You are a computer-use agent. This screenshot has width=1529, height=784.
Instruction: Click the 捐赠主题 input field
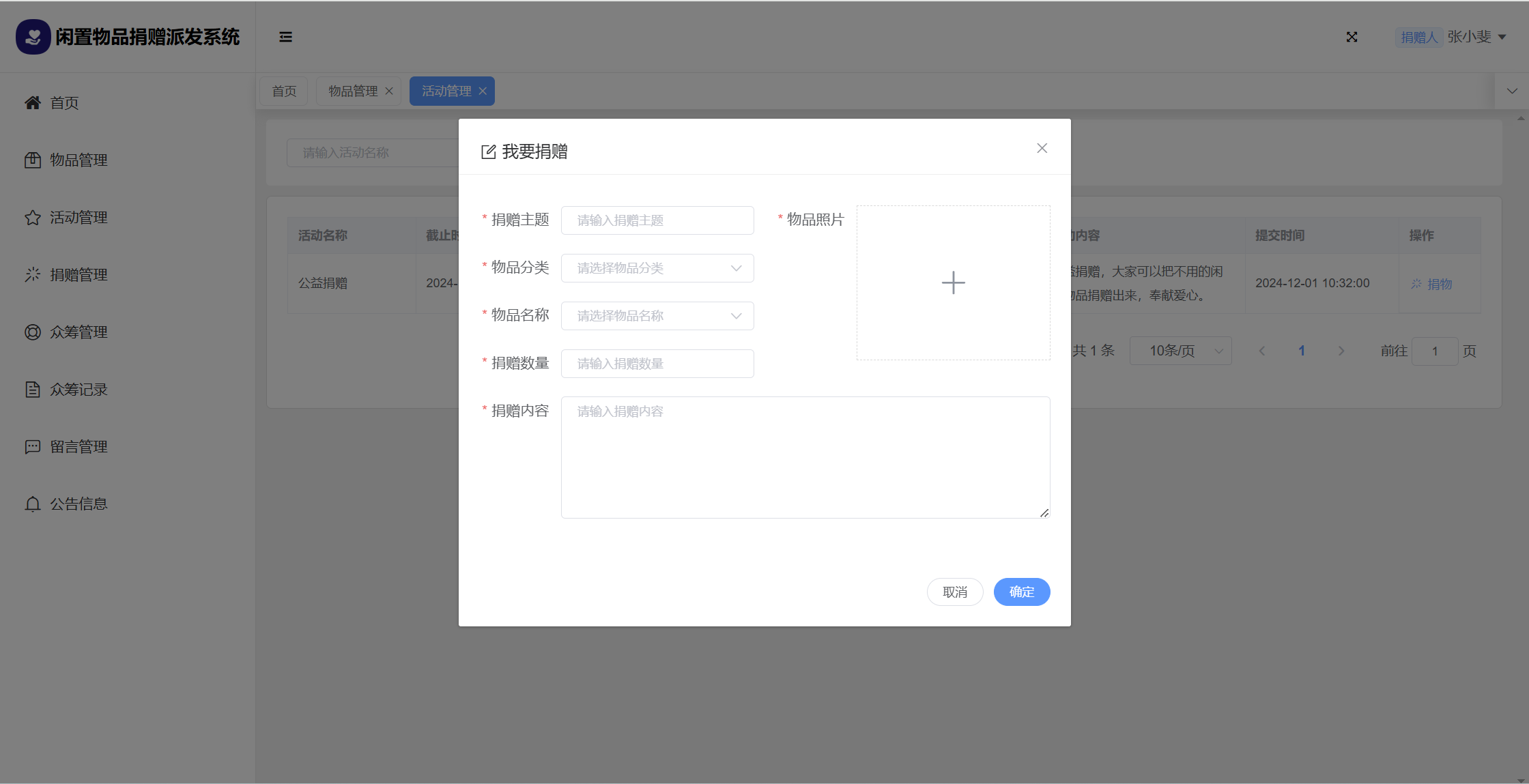(x=657, y=220)
